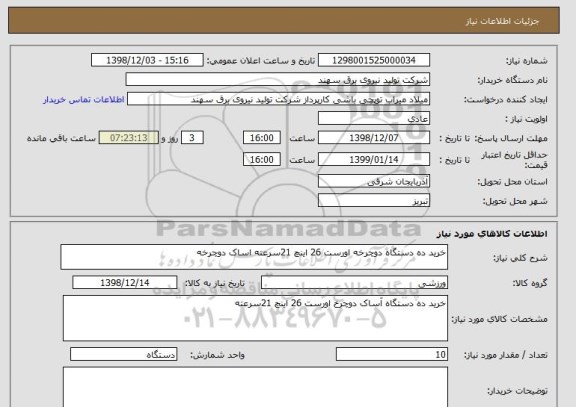Select the remaining days field showing 3
The image size is (576, 407).
pos(192,138)
